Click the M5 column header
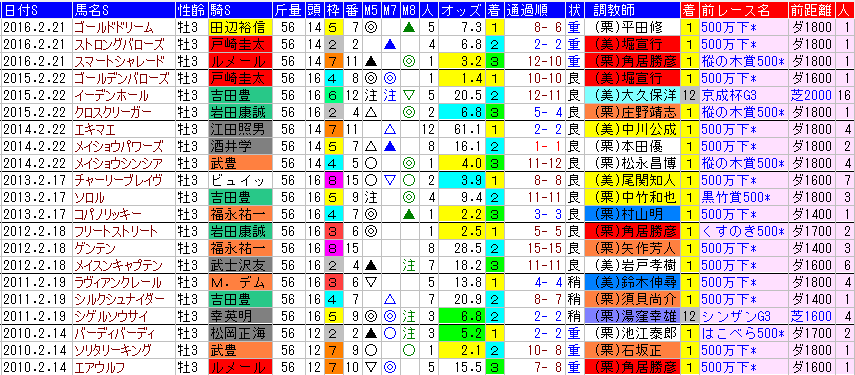The image size is (855, 375). pos(371,9)
